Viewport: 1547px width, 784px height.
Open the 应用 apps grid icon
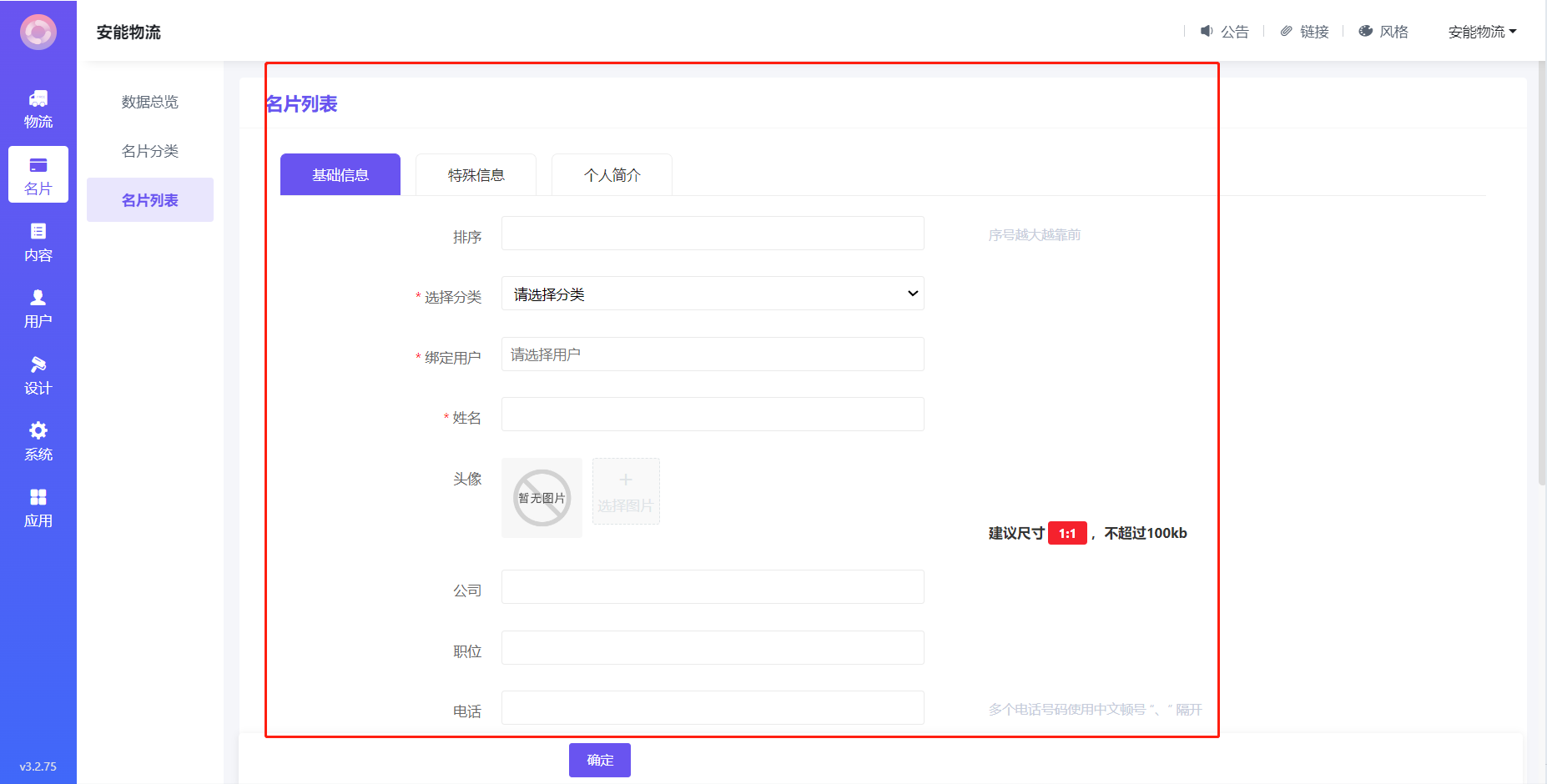tap(38, 507)
